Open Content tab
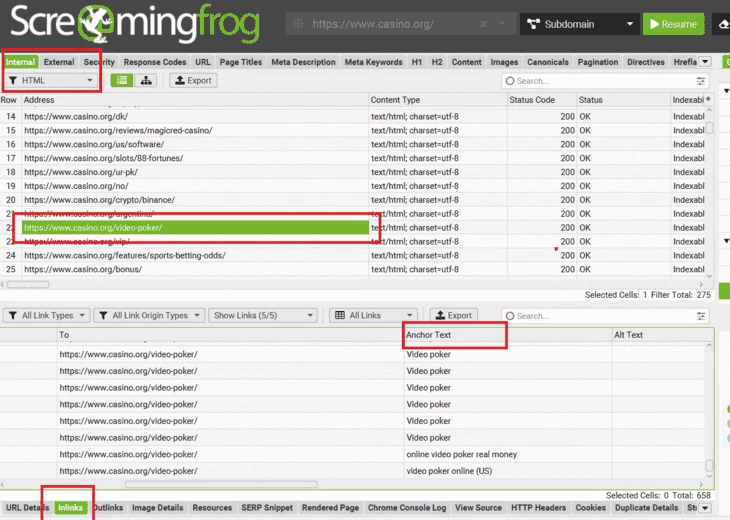This screenshot has height=520, width=730. tap(466, 62)
